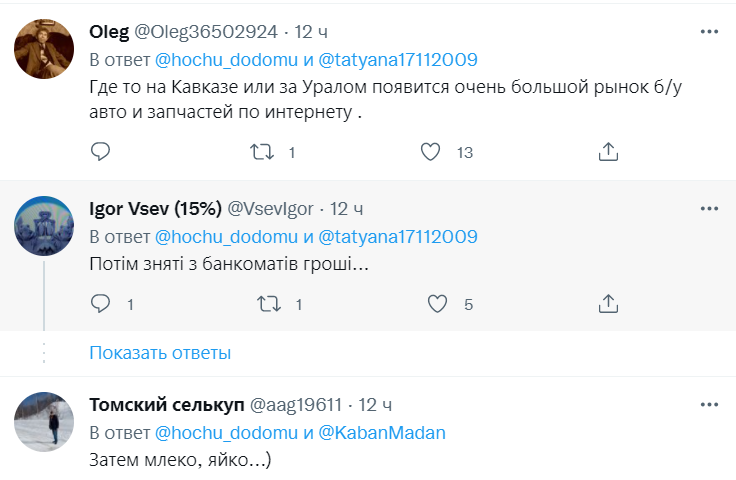Image resolution: width=736 pixels, height=480 pixels.
Task: Share Oleg's tweet
Action: click(608, 152)
